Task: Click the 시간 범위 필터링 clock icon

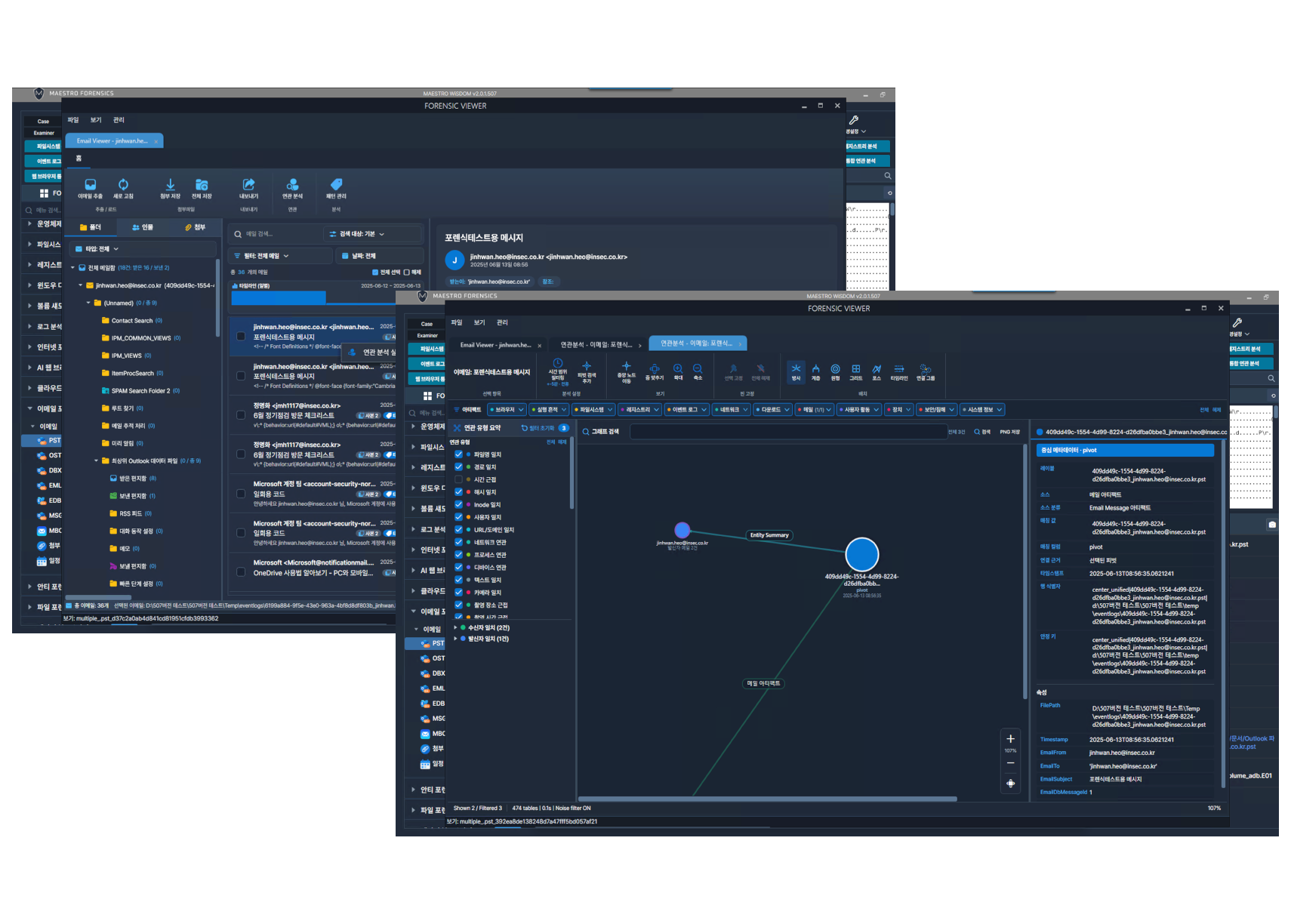Action: (558, 363)
